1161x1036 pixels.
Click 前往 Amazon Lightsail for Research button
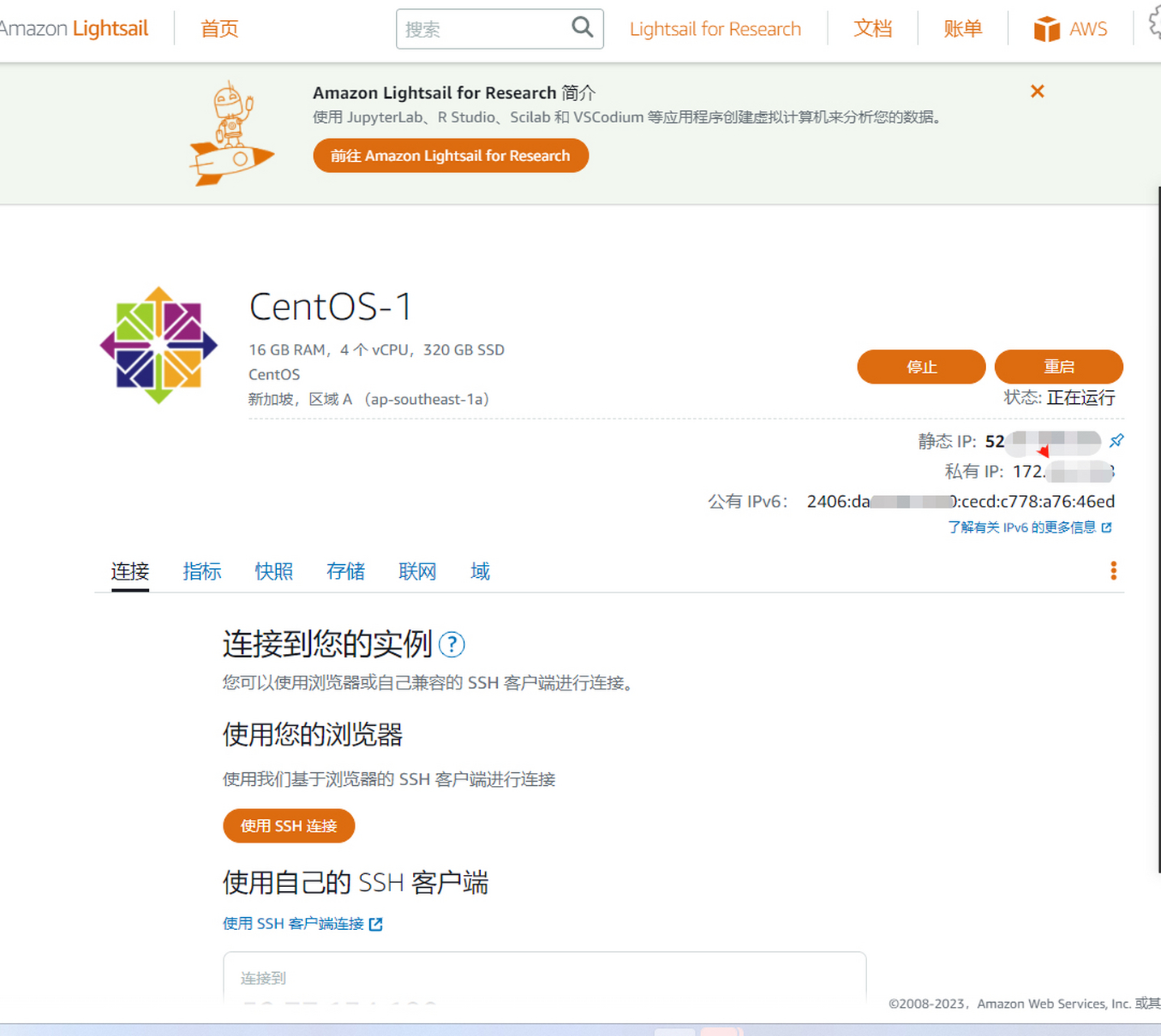451,155
